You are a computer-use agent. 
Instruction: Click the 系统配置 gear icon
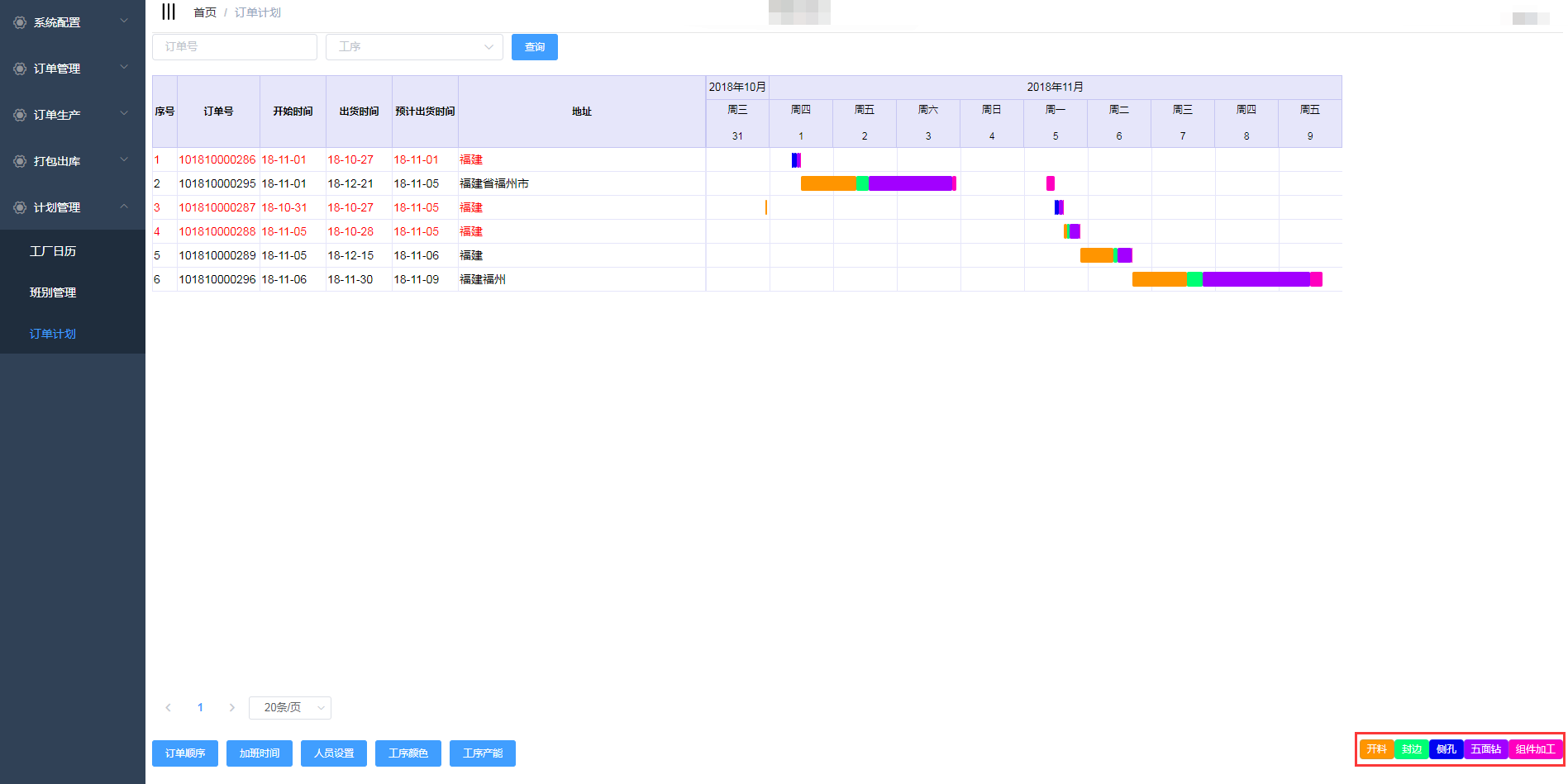click(x=20, y=22)
